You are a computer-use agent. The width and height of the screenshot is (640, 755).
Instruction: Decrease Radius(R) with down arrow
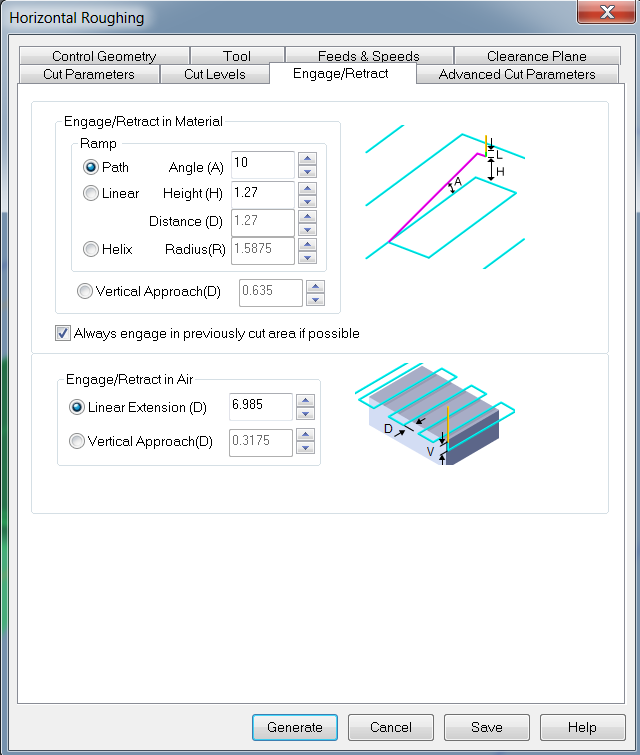pyautogui.click(x=307, y=258)
